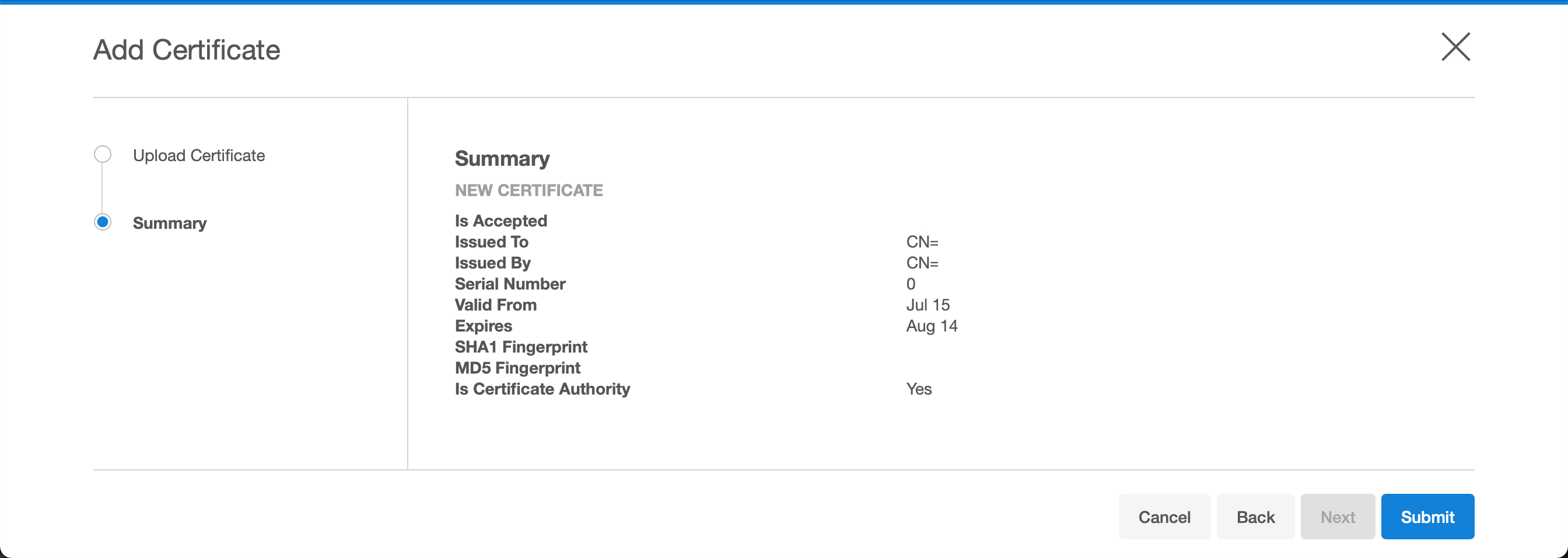Click the Issued By CN= value
Viewport: 1568px width, 558px height.
tap(922, 263)
